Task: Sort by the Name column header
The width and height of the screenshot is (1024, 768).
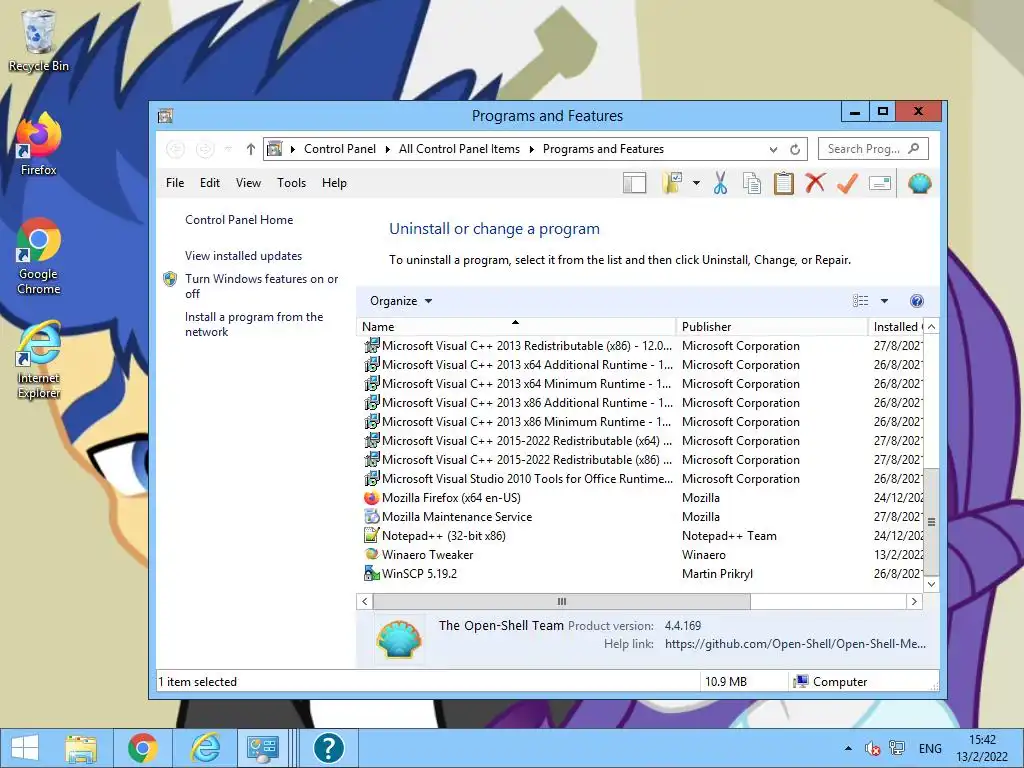Action: coord(516,327)
